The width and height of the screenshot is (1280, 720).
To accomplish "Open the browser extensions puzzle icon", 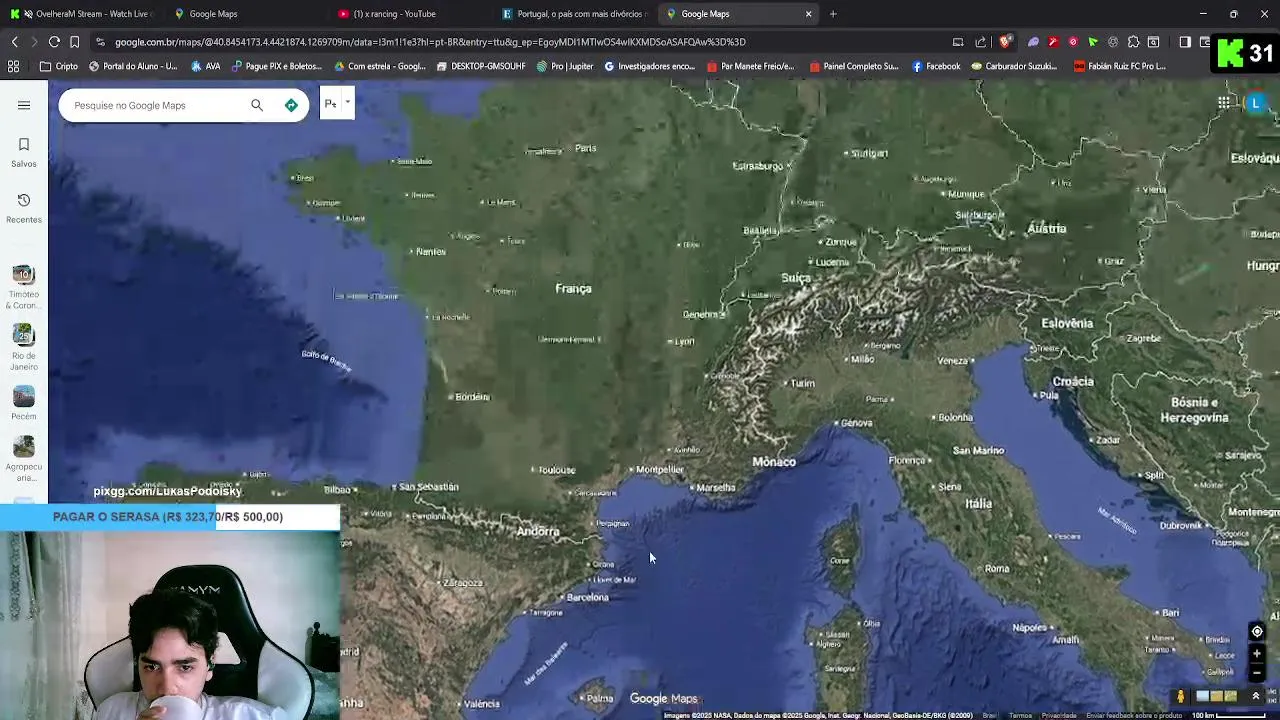I will coord(1133,42).
